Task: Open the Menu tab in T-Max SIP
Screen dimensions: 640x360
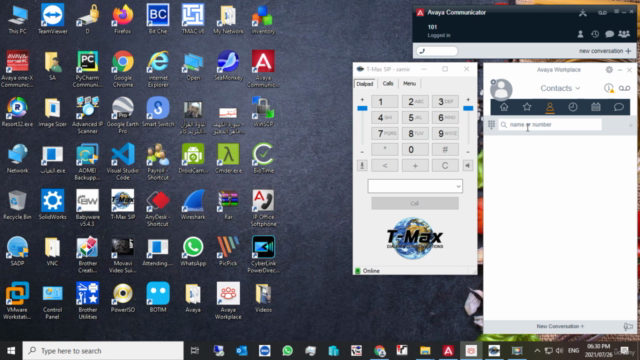Action: click(x=409, y=84)
